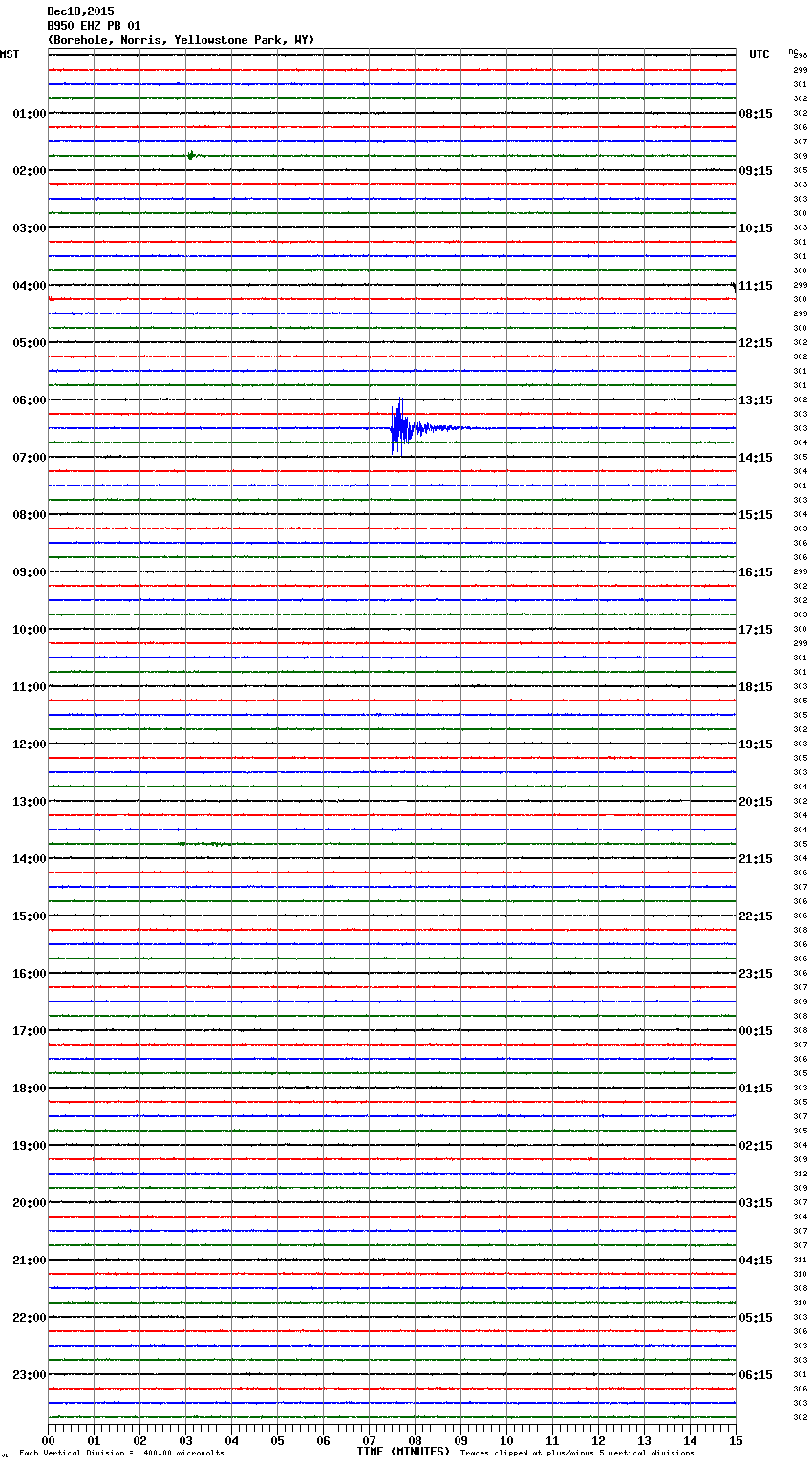Click minute-axis tick label "14" at the bottom

[690, 1441]
